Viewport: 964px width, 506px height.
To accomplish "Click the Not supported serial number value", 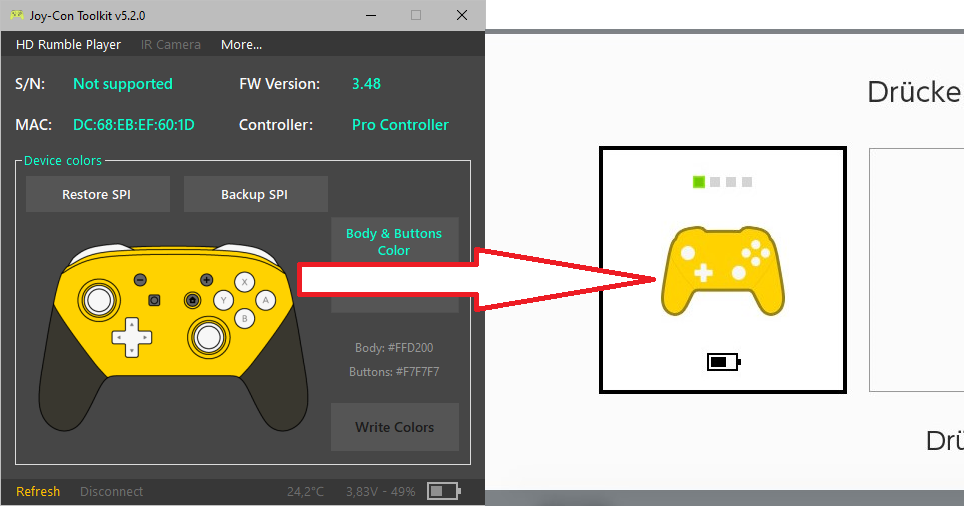I will pyautogui.click(x=123, y=84).
